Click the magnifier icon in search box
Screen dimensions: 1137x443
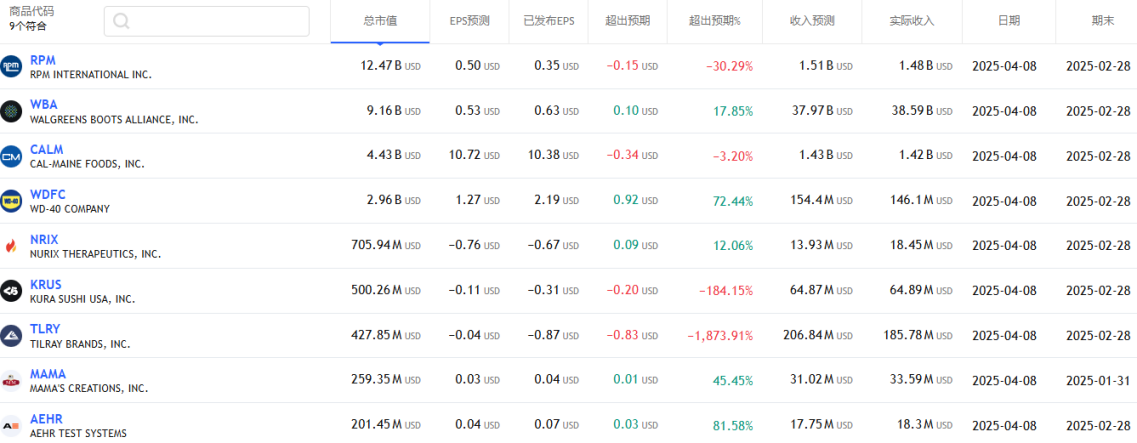tap(121, 22)
